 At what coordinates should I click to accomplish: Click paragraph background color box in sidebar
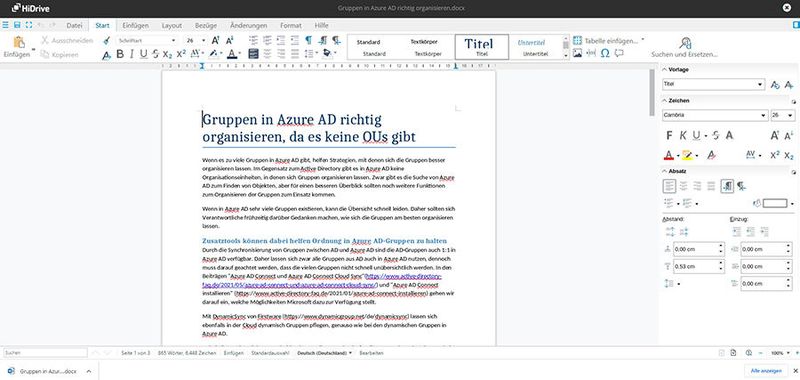click(775, 203)
